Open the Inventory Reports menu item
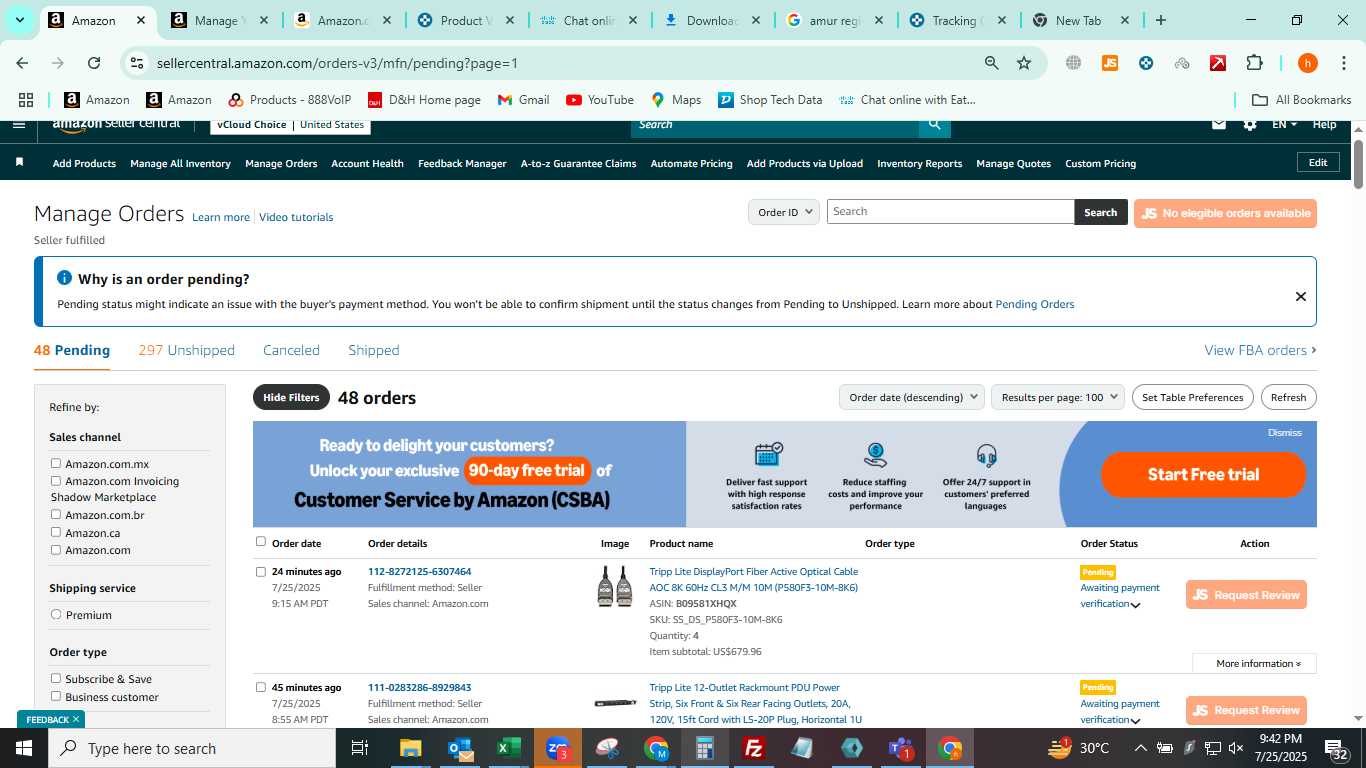 click(919, 163)
